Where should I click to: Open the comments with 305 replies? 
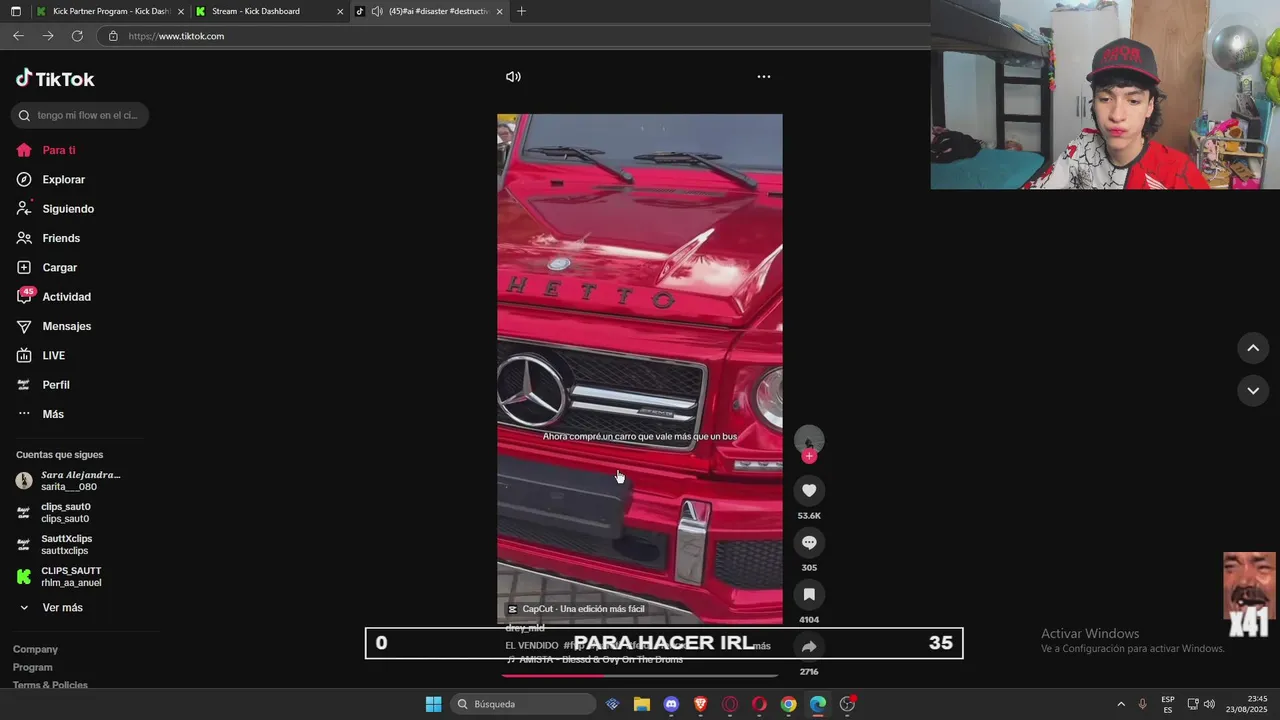point(809,542)
